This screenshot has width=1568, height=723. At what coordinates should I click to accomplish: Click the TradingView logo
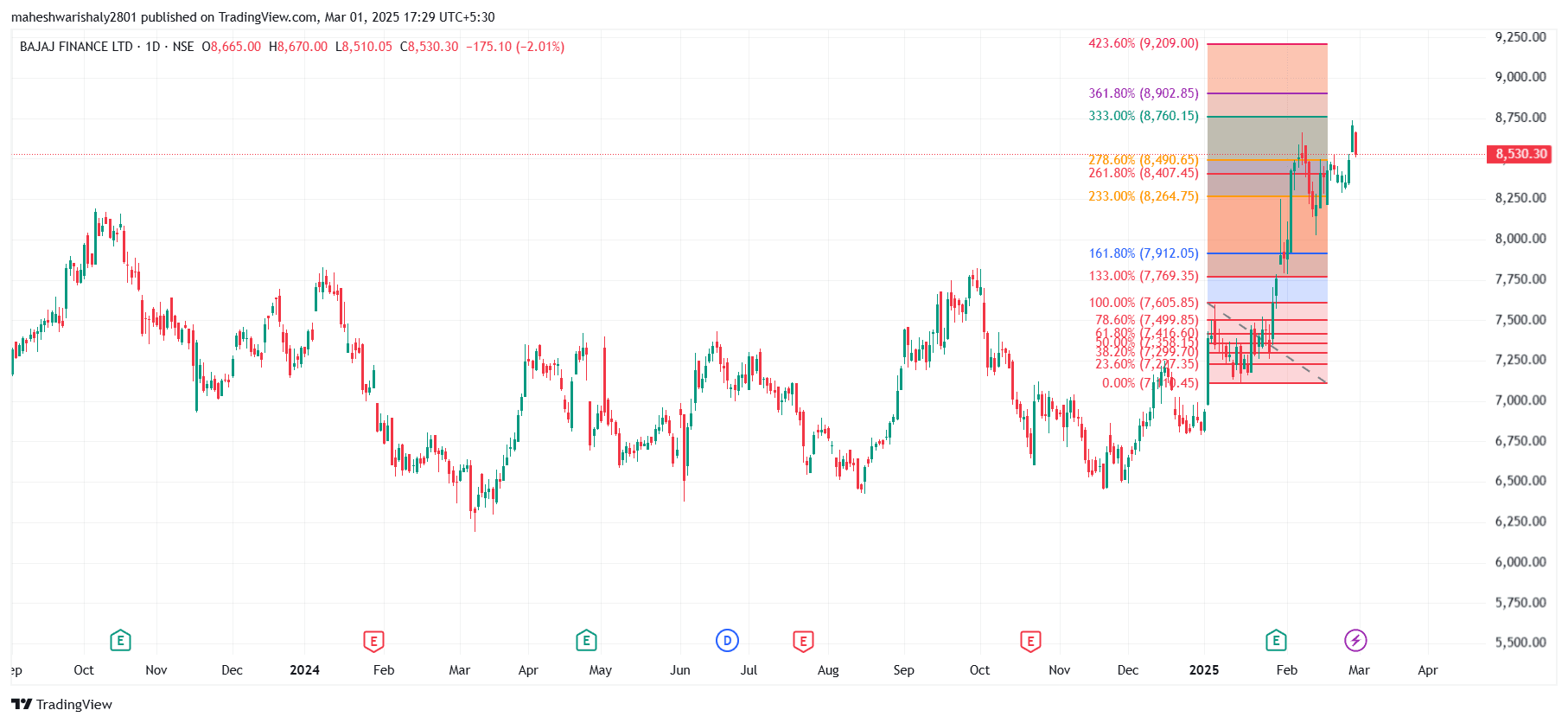[x=61, y=704]
